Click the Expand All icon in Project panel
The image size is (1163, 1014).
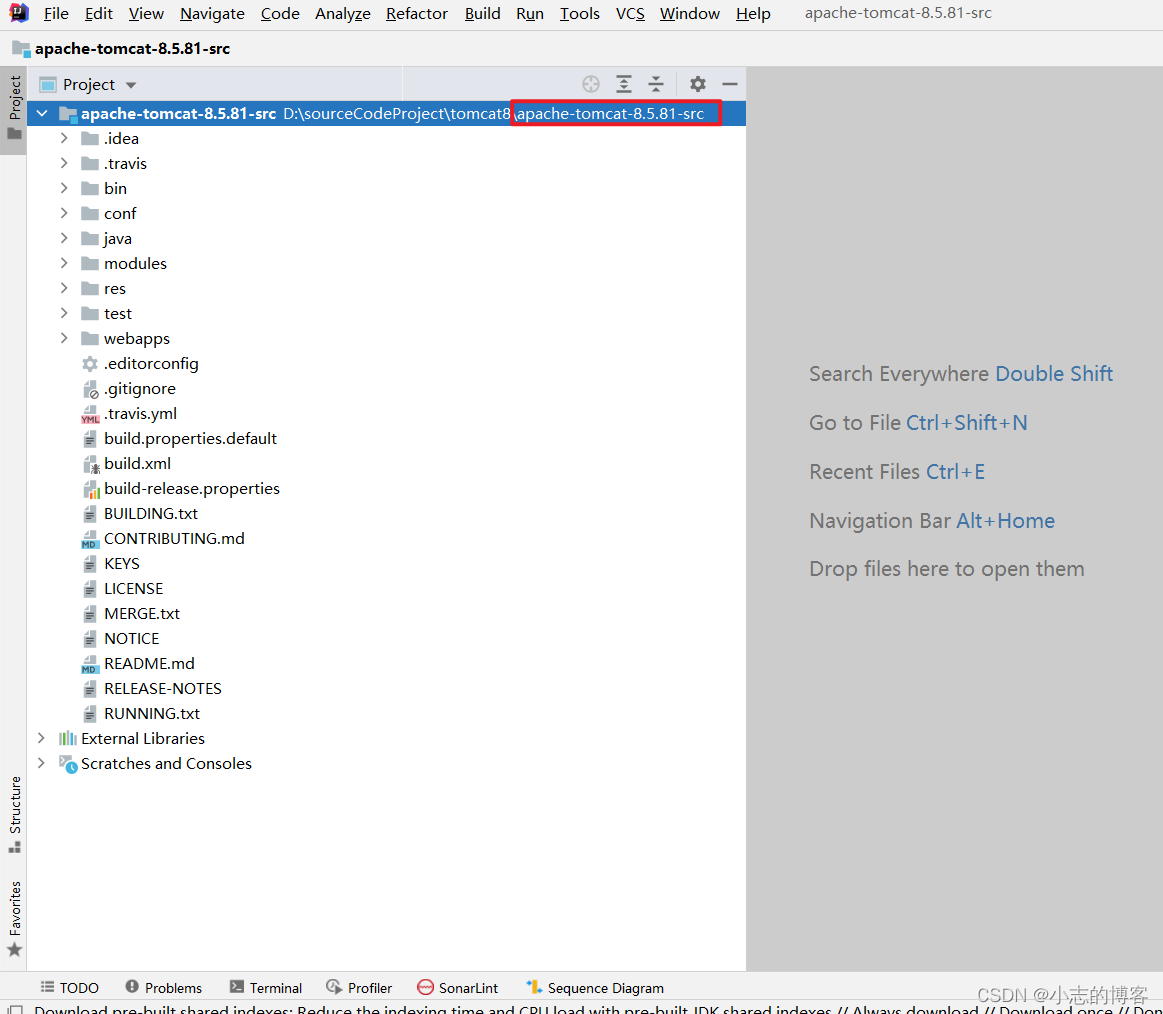coord(624,84)
